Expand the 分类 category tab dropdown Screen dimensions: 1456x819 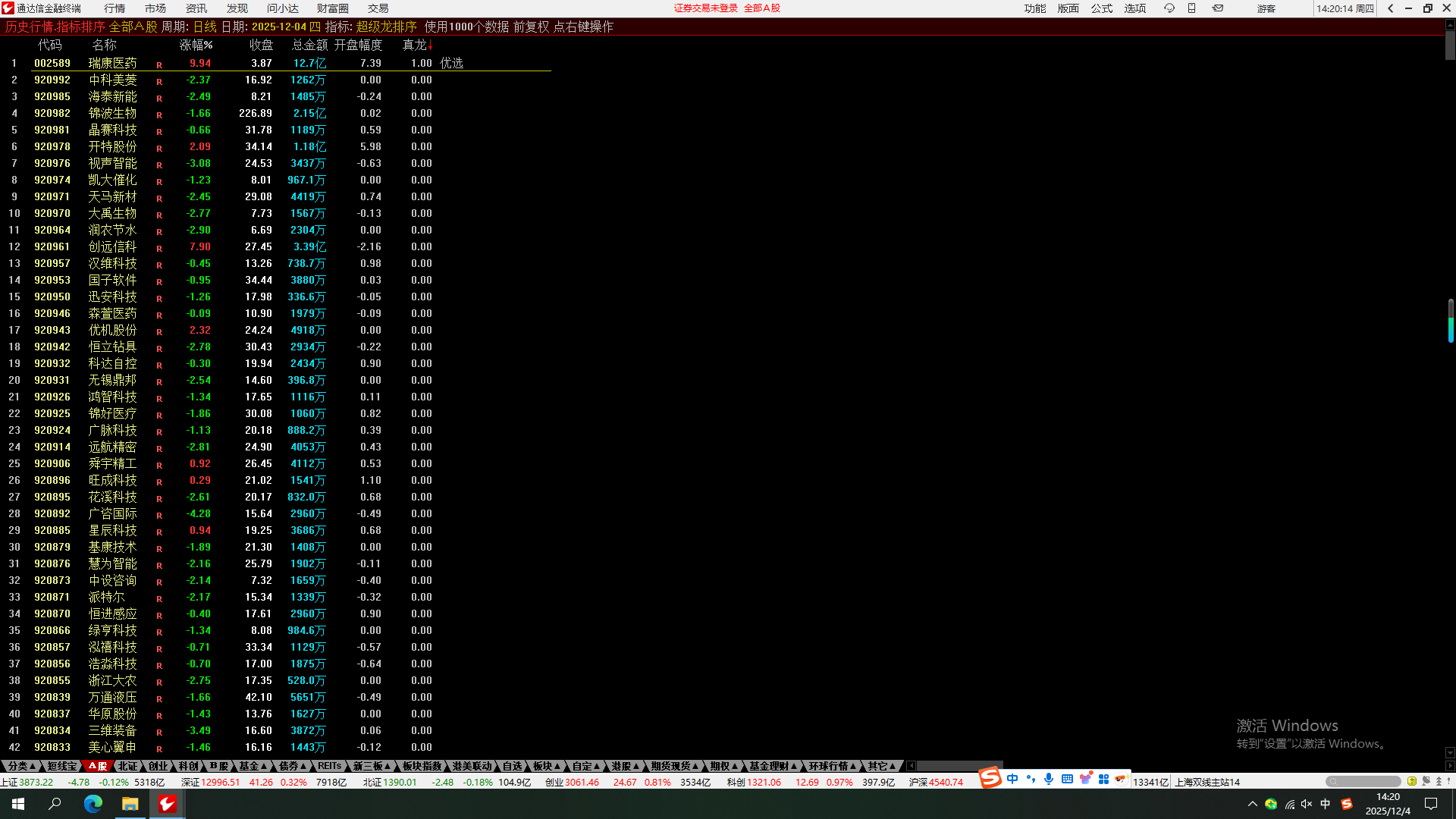[x=22, y=766]
